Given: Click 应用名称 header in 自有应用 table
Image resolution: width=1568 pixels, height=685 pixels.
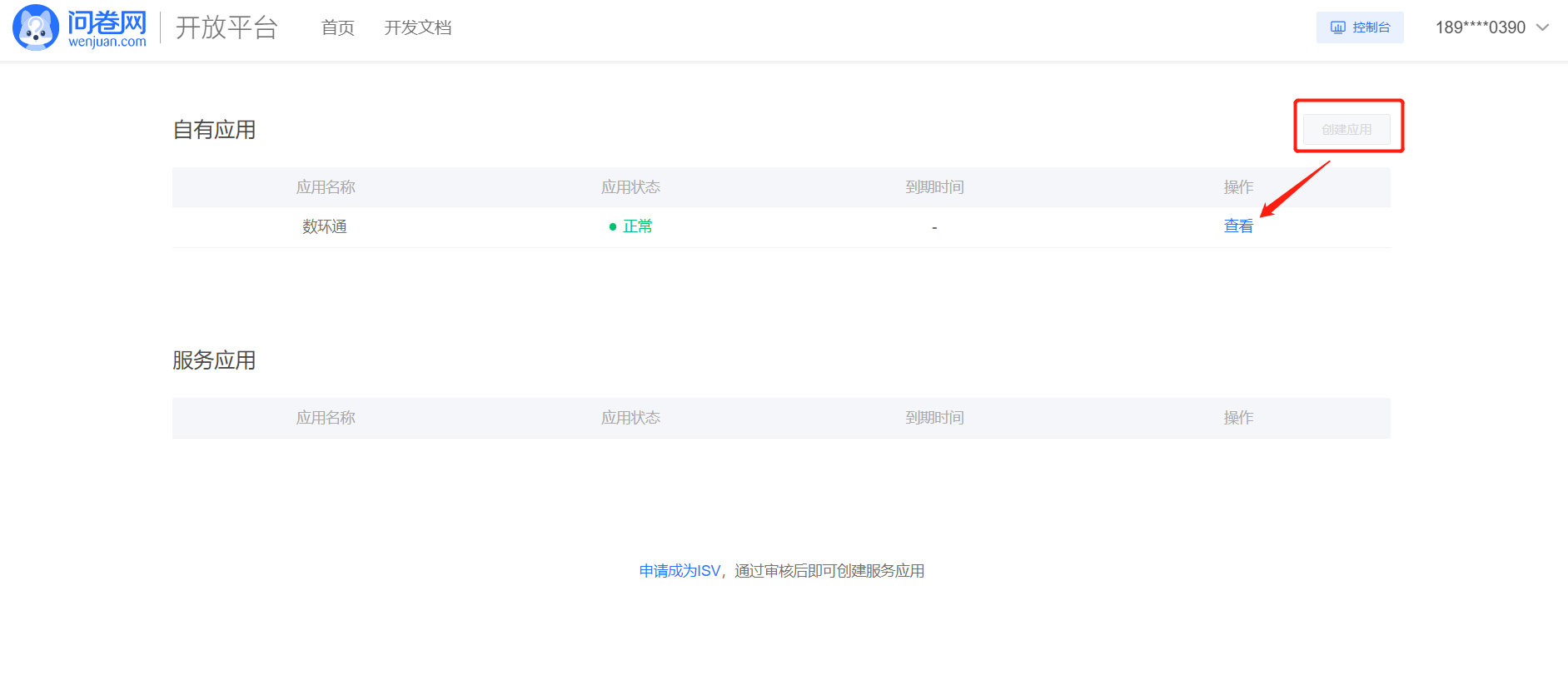Looking at the screenshot, I should [x=326, y=187].
